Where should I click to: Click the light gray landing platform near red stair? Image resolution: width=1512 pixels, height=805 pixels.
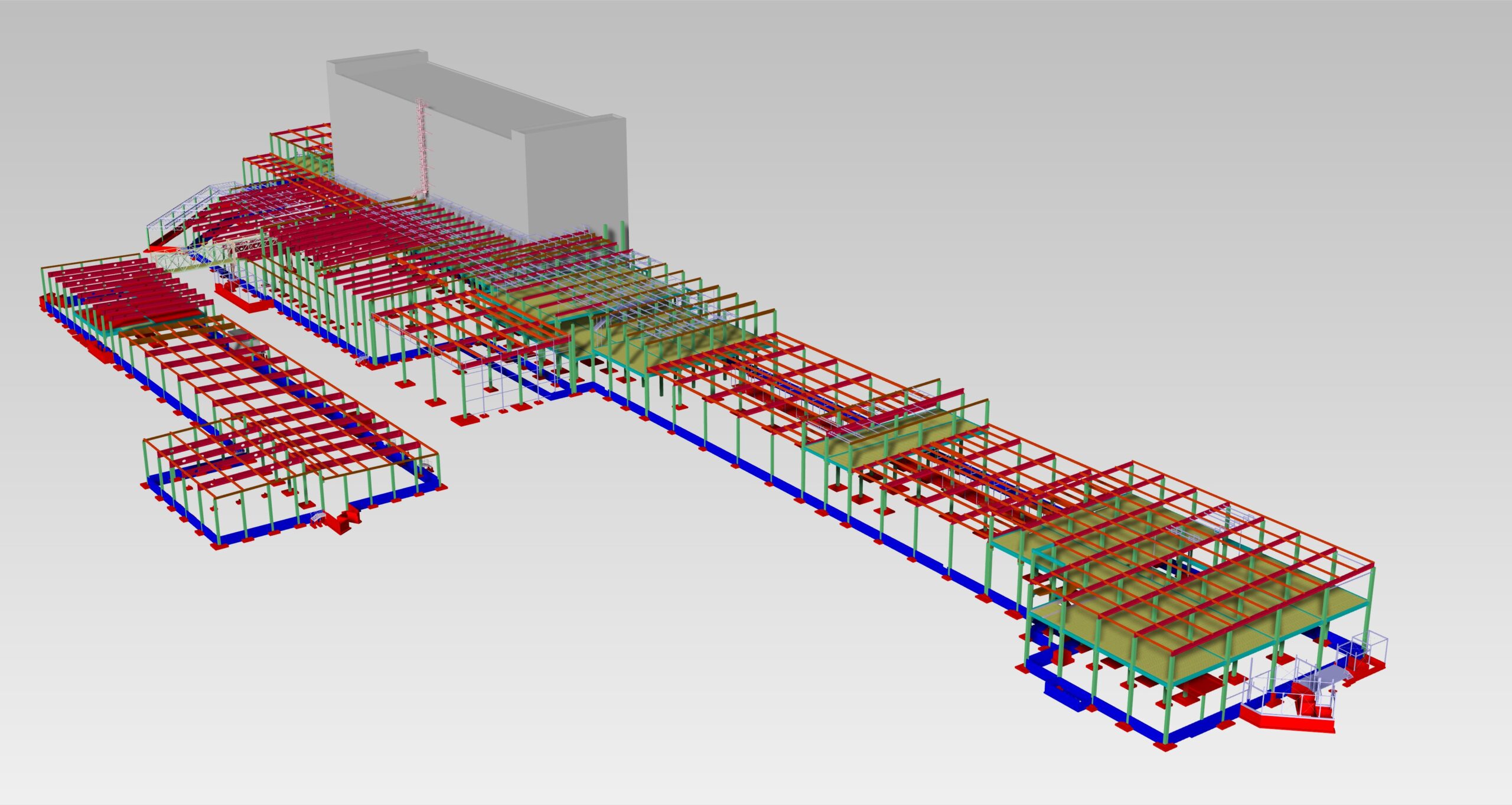point(1330,674)
